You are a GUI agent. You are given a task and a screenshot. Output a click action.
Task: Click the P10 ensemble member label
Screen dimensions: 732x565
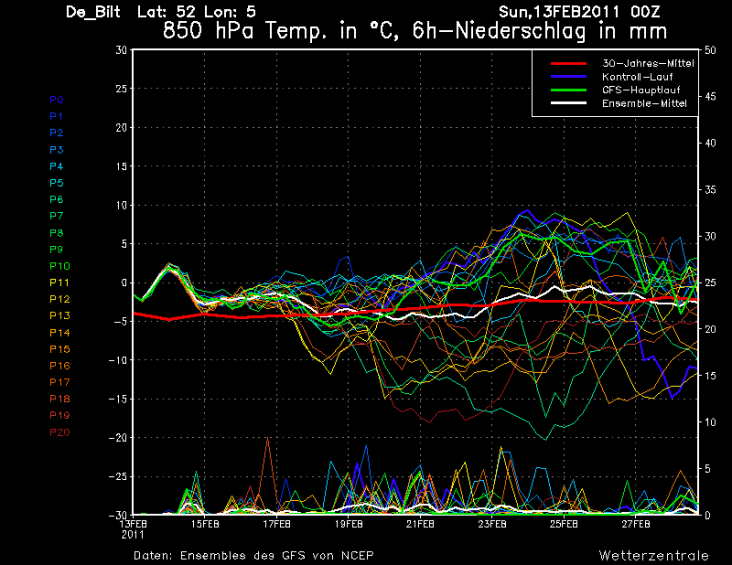pos(60,266)
